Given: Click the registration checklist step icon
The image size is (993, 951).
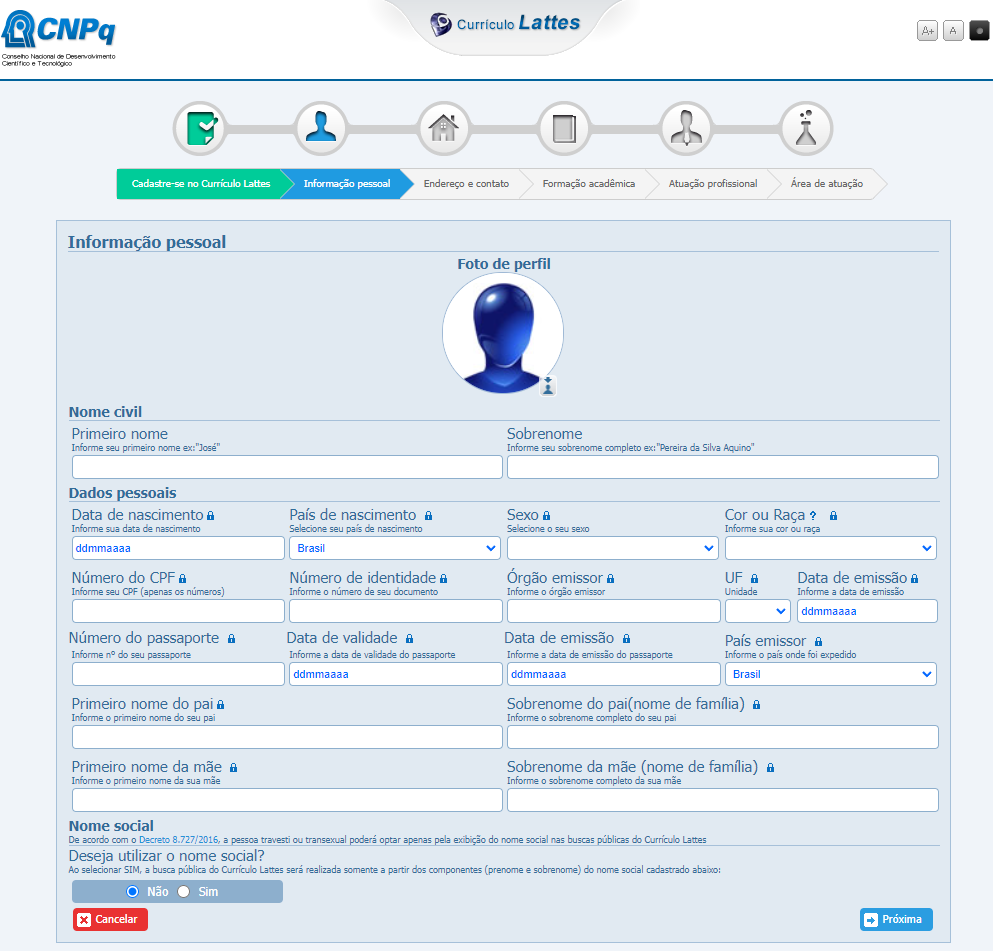Looking at the screenshot, I should click(201, 129).
